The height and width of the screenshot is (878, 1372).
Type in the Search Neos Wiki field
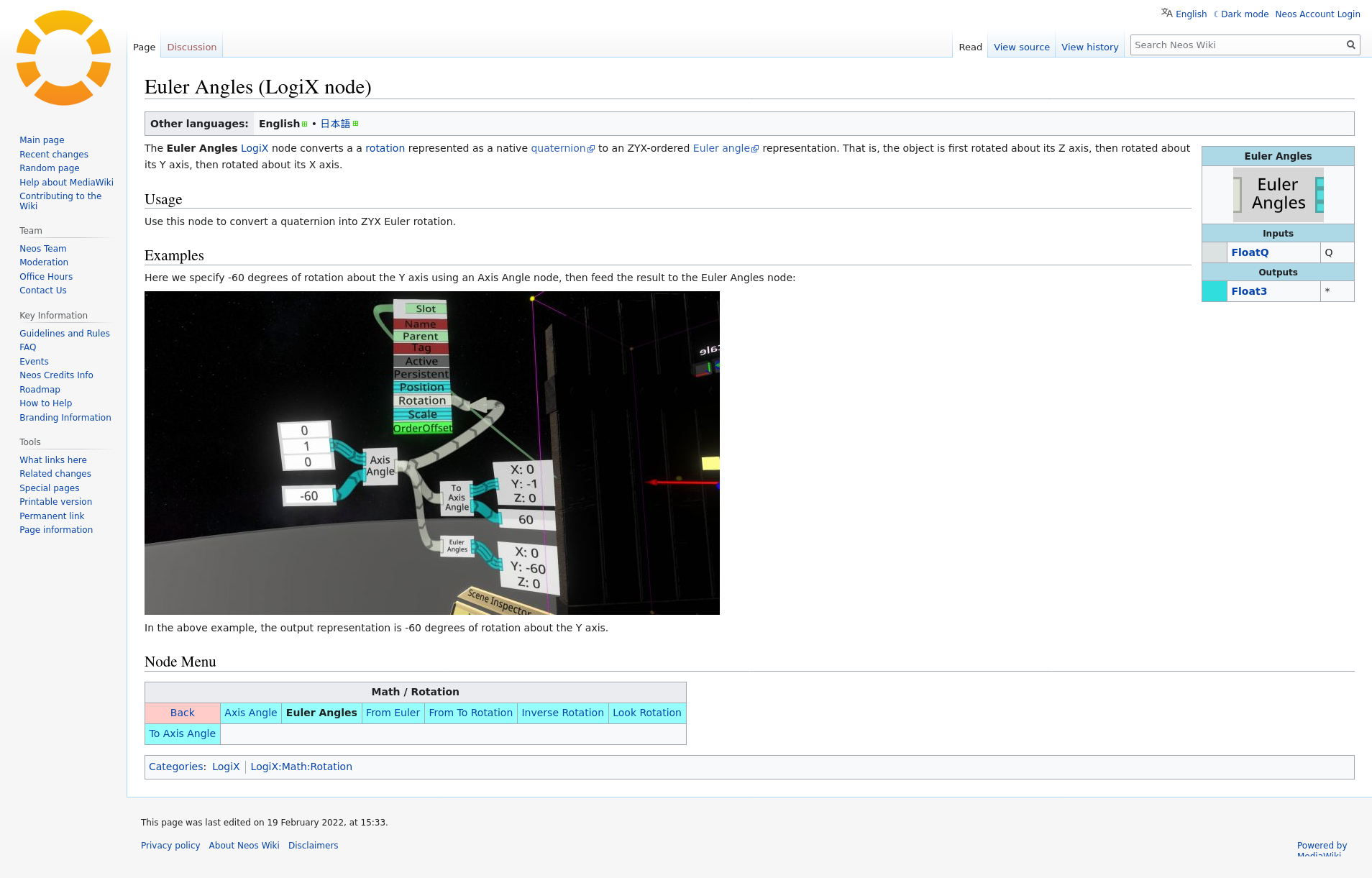[x=1237, y=45]
